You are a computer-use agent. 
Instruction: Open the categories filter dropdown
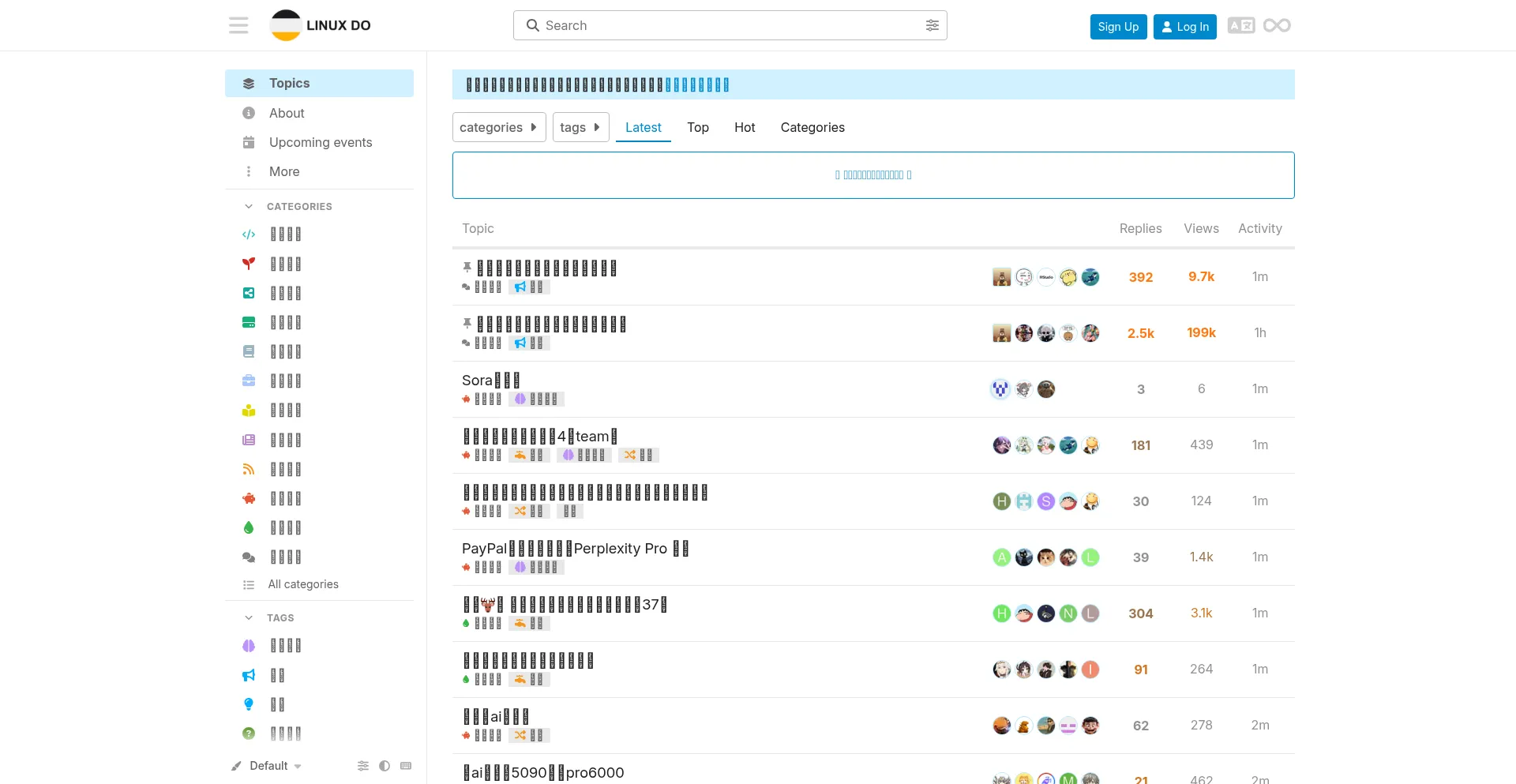click(498, 127)
